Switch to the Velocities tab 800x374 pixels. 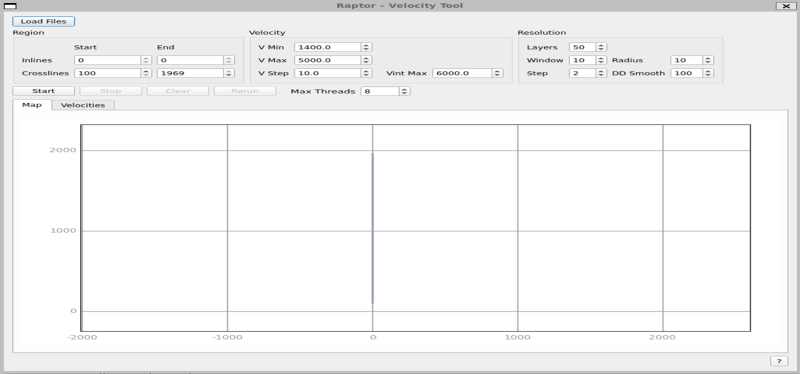pos(83,105)
